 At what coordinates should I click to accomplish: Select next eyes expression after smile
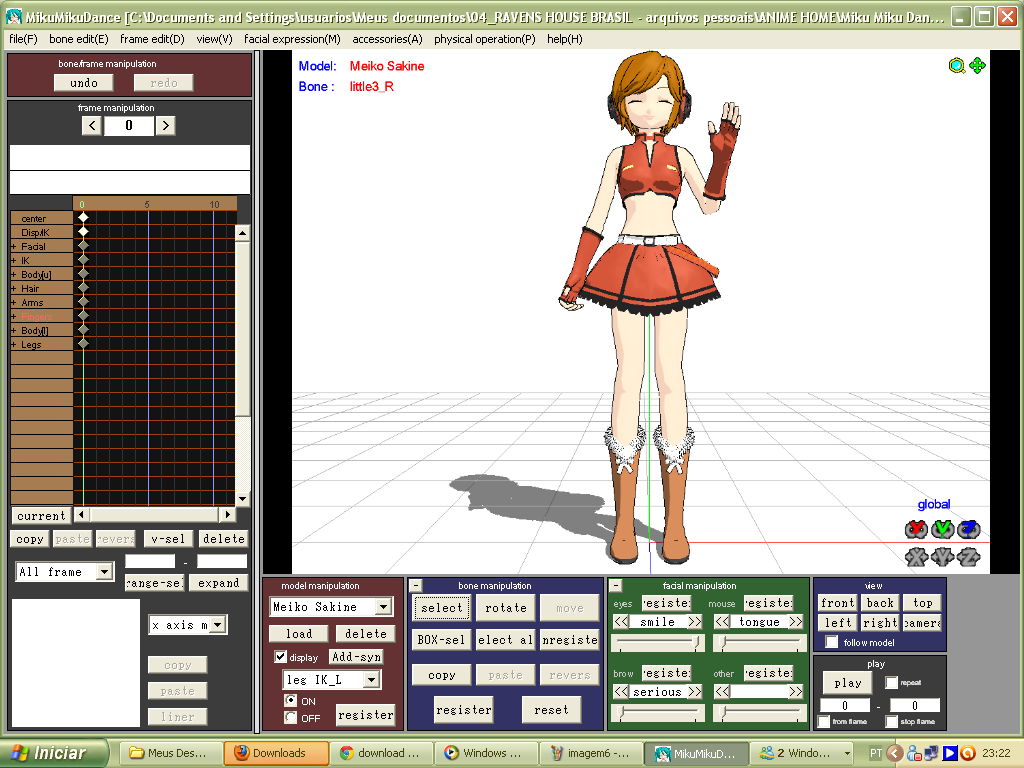click(x=695, y=622)
